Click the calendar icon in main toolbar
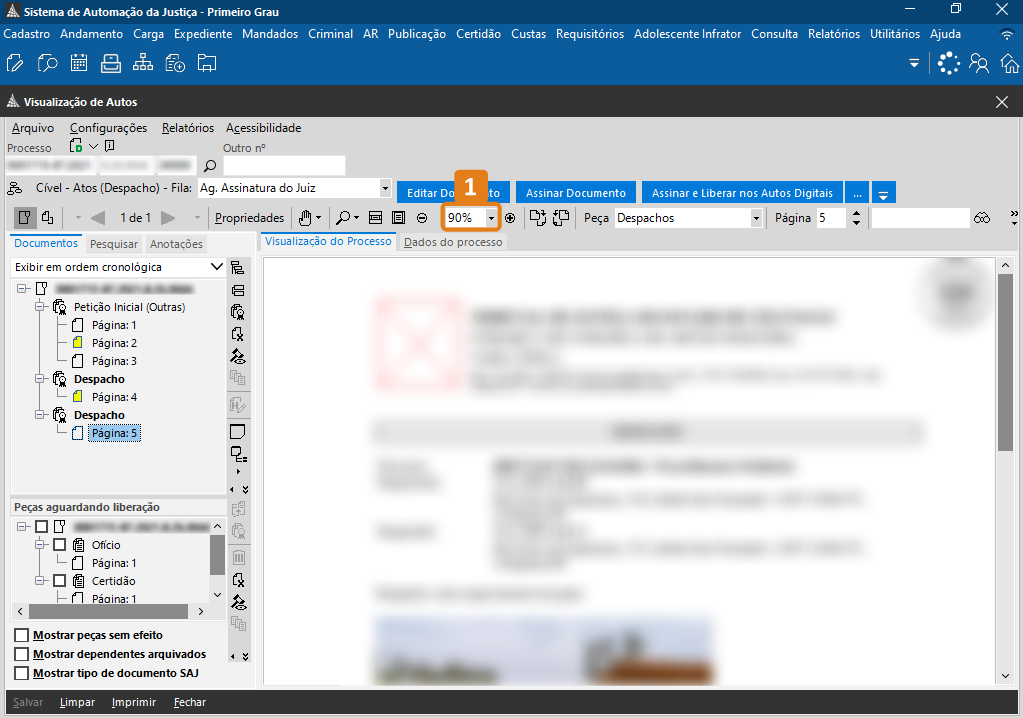Viewport: 1023px width, 718px height. 79,64
